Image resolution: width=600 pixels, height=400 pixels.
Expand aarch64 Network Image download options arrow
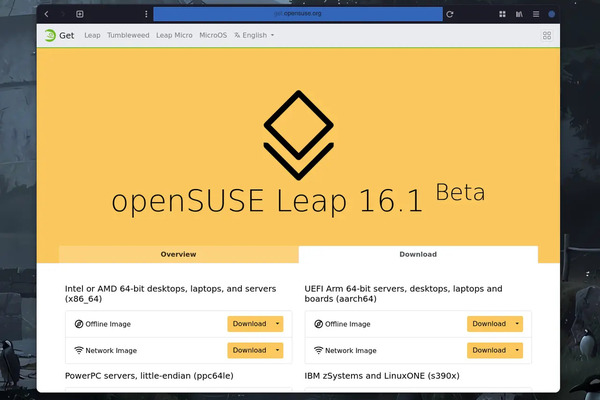tap(517, 350)
